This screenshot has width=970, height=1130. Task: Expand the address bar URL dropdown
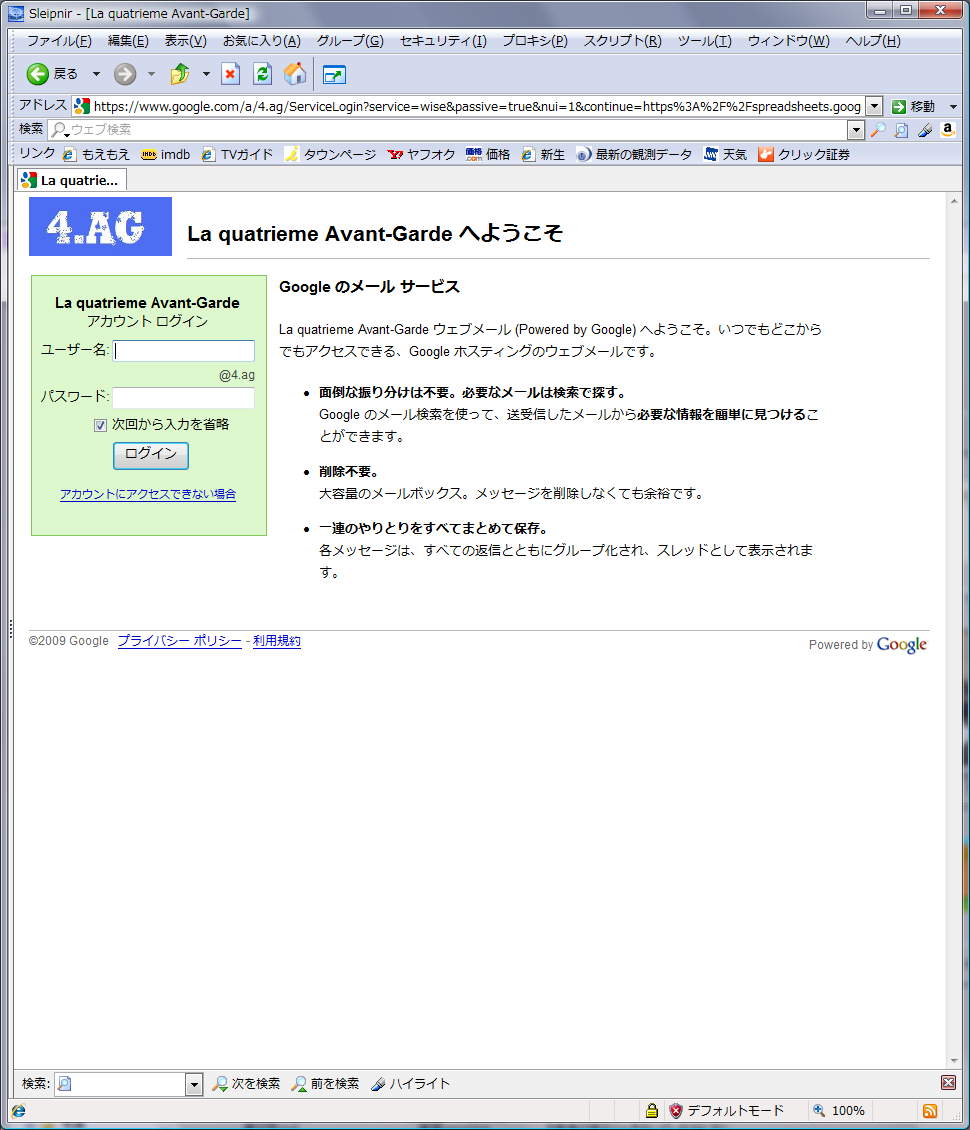point(874,106)
